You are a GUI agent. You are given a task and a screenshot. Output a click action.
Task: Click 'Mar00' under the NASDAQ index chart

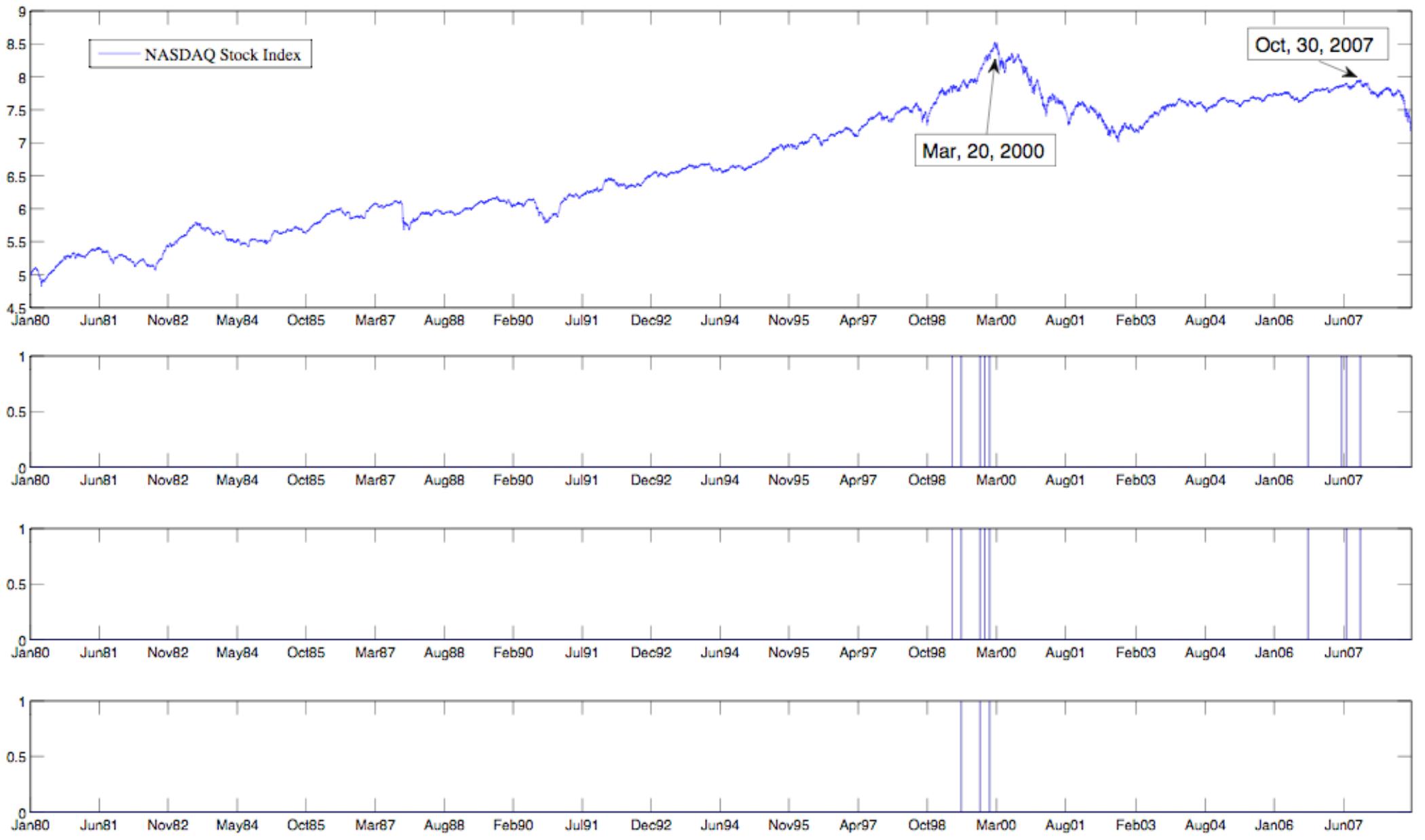(x=995, y=321)
